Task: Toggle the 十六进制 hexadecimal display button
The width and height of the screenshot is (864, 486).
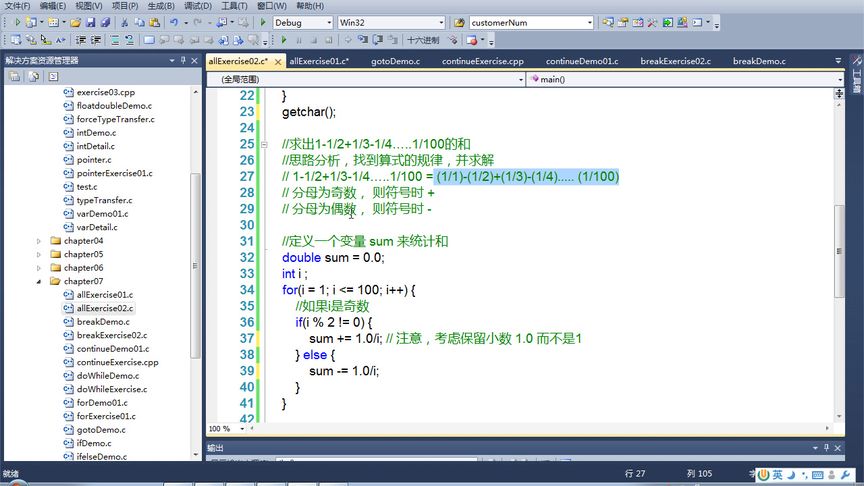Action: click(x=423, y=40)
